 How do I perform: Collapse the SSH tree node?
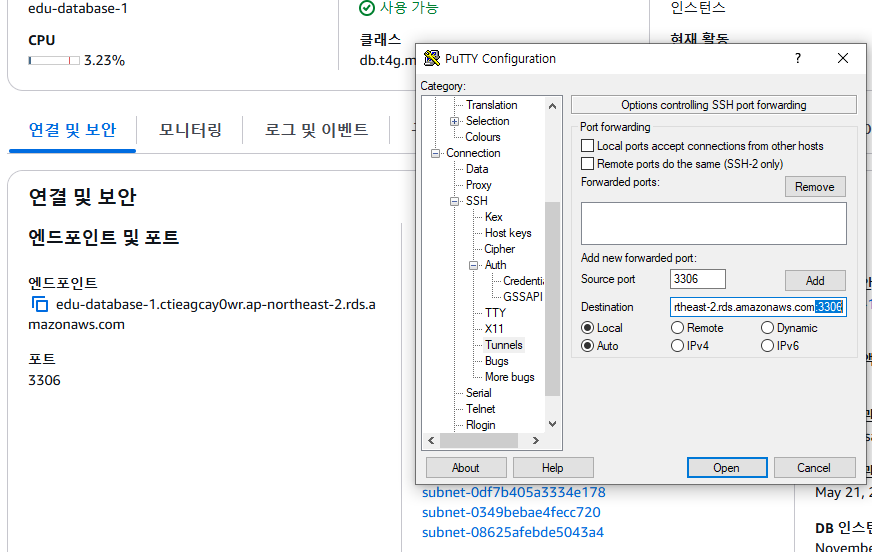click(x=454, y=201)
